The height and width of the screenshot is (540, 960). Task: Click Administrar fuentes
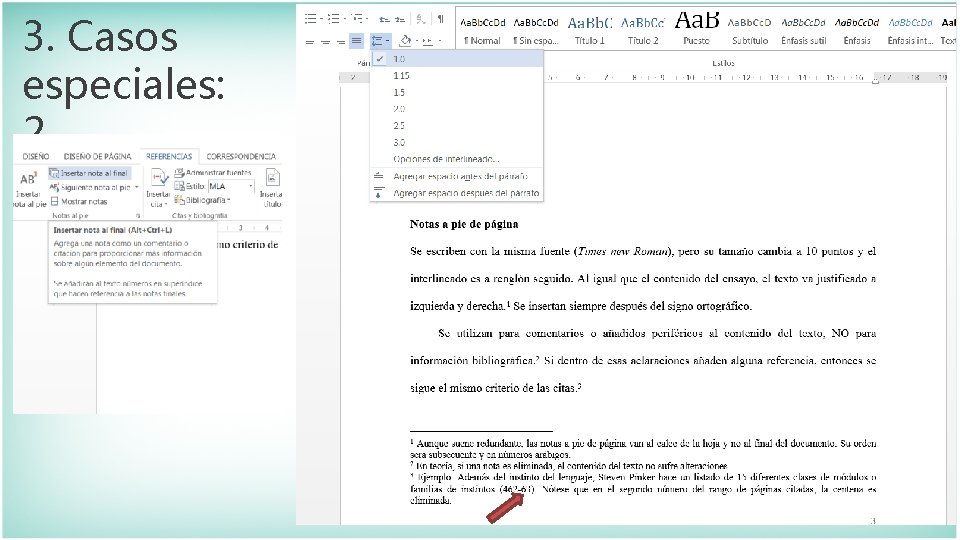[213, 173]
